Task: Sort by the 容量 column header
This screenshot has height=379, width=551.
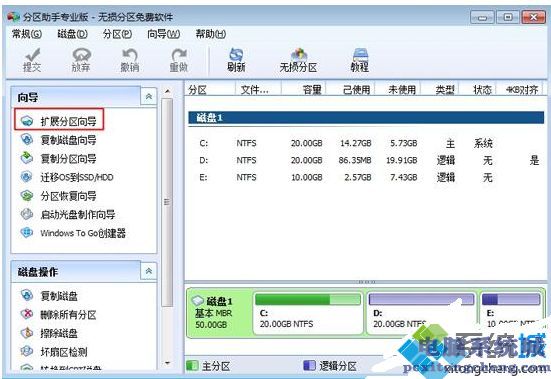Action: coord(304,90)
